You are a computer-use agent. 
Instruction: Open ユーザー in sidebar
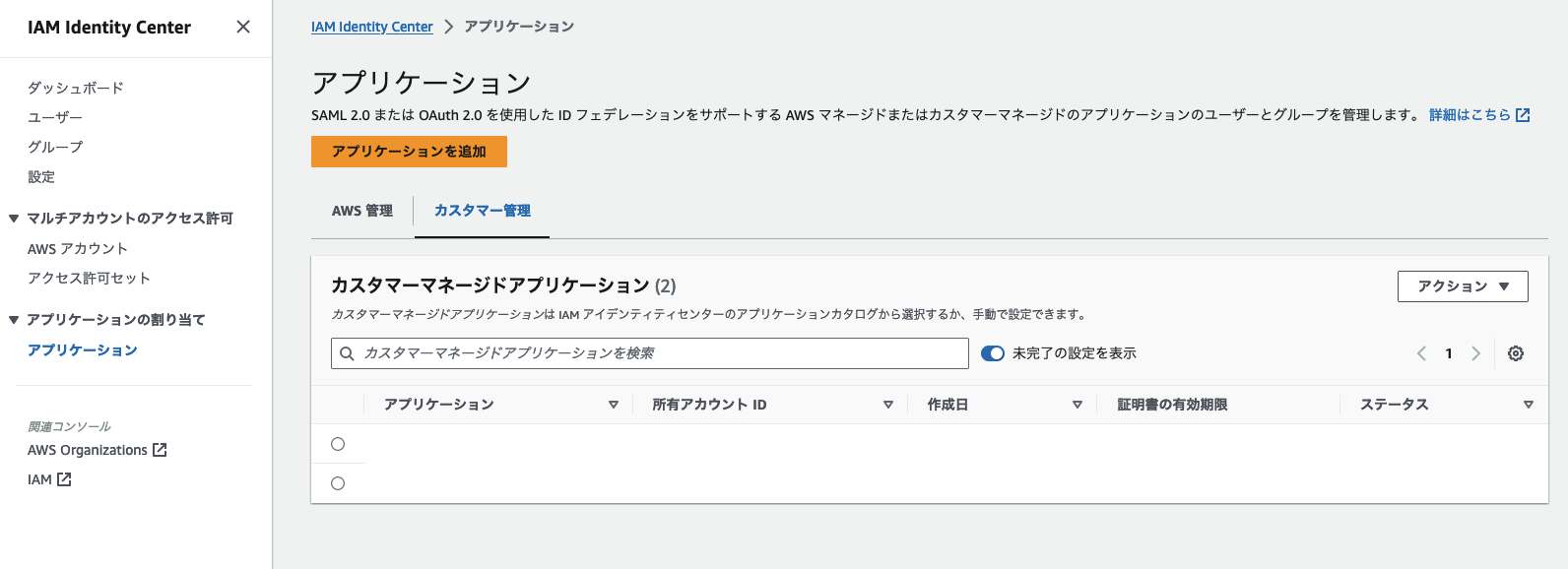tap(55, 117)
